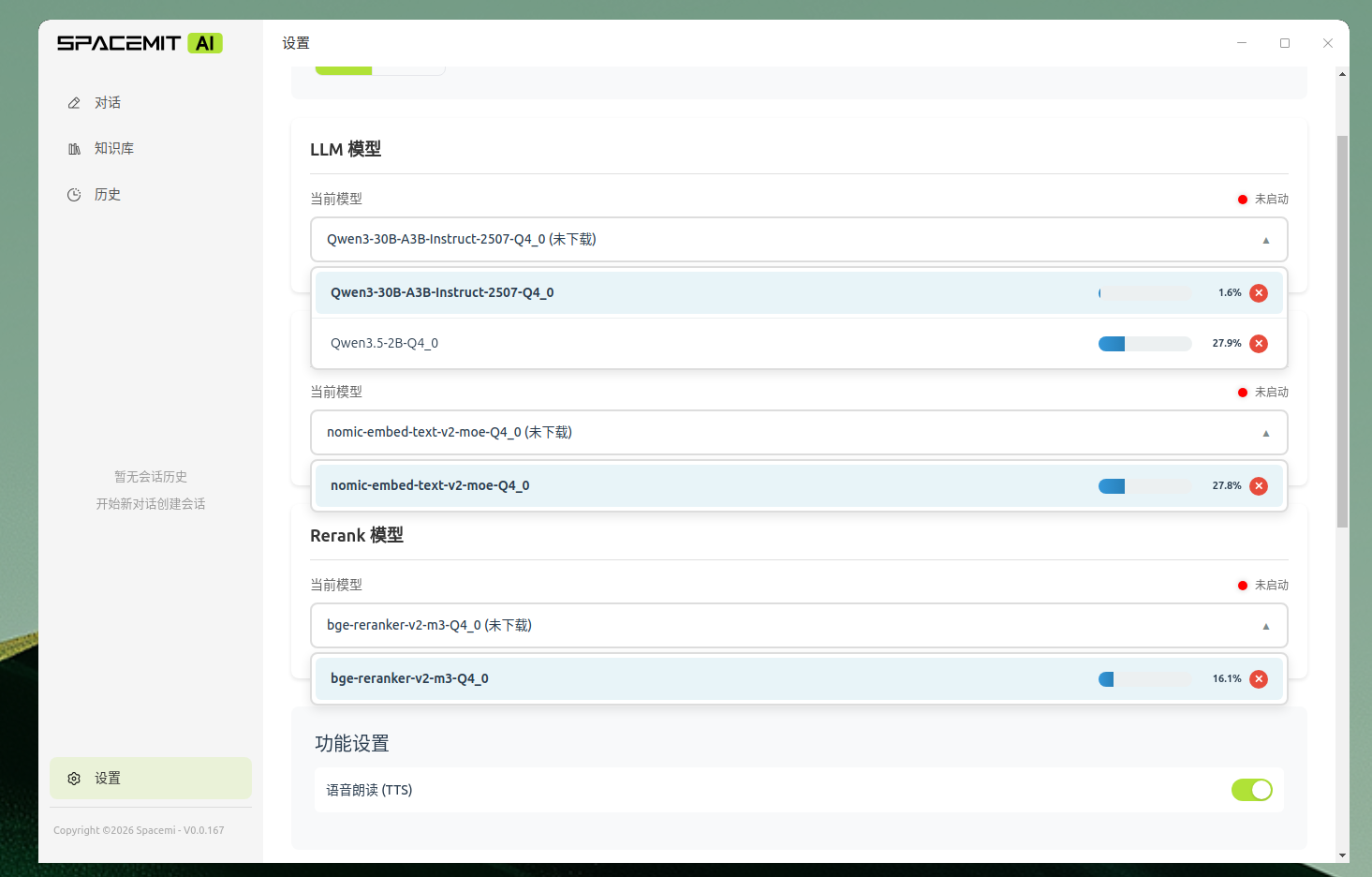Cancel the nomic-embed-text-v2-moe-Q4_0 download
The width and height of the screenshot is (1372, 877).
click(1259, 486)
